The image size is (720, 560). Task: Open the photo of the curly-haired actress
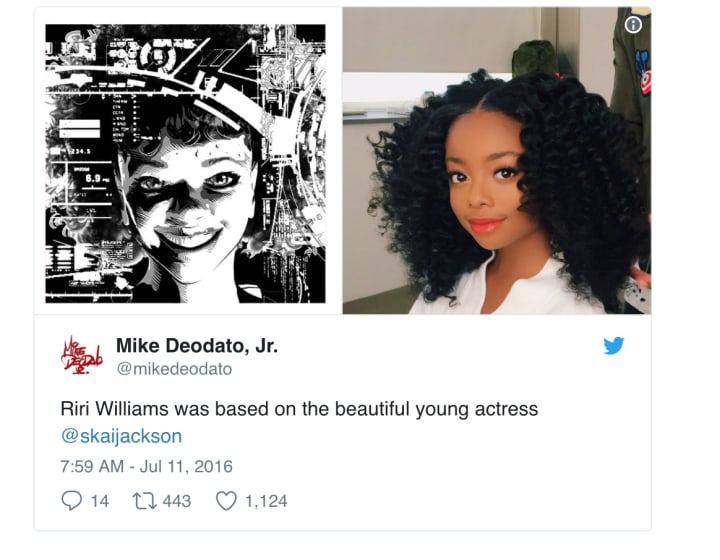tap(496, 161)
